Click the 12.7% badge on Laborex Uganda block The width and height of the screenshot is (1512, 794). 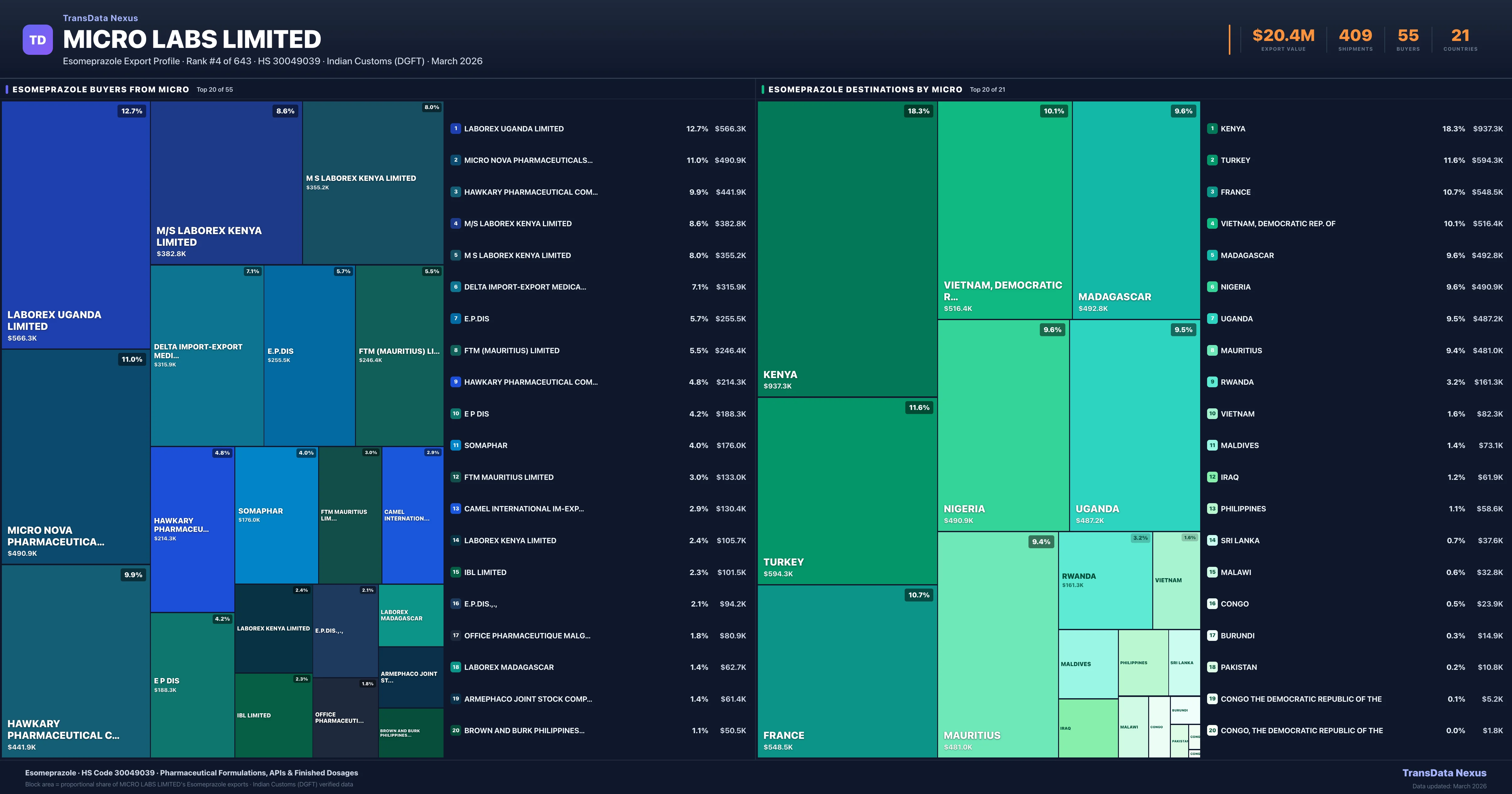coord(131,111)
